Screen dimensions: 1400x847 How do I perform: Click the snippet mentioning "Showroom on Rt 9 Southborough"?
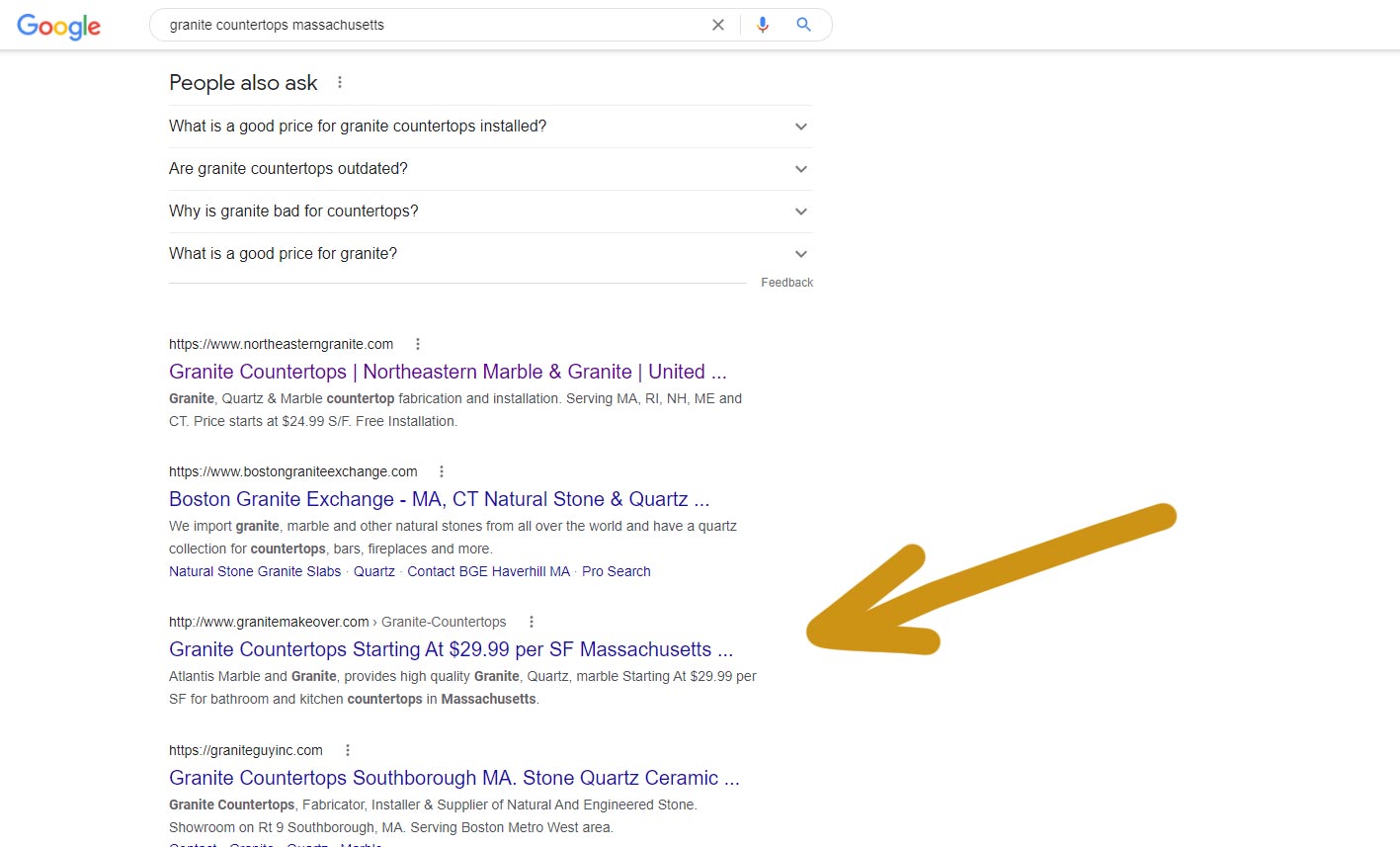coord(434,816)
